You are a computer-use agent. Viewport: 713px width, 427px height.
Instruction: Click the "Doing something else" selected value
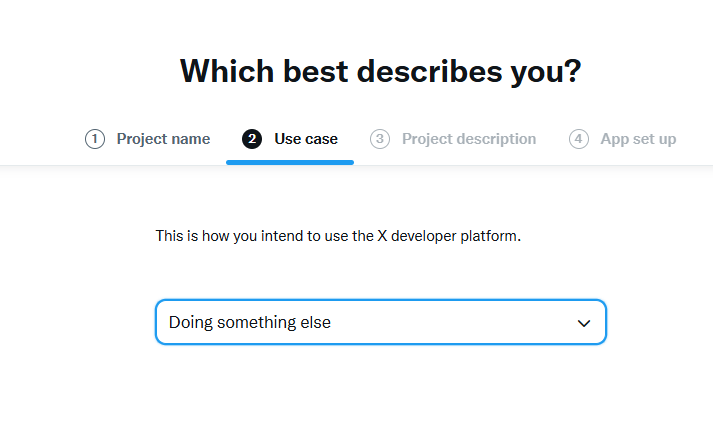pos(250,322)
